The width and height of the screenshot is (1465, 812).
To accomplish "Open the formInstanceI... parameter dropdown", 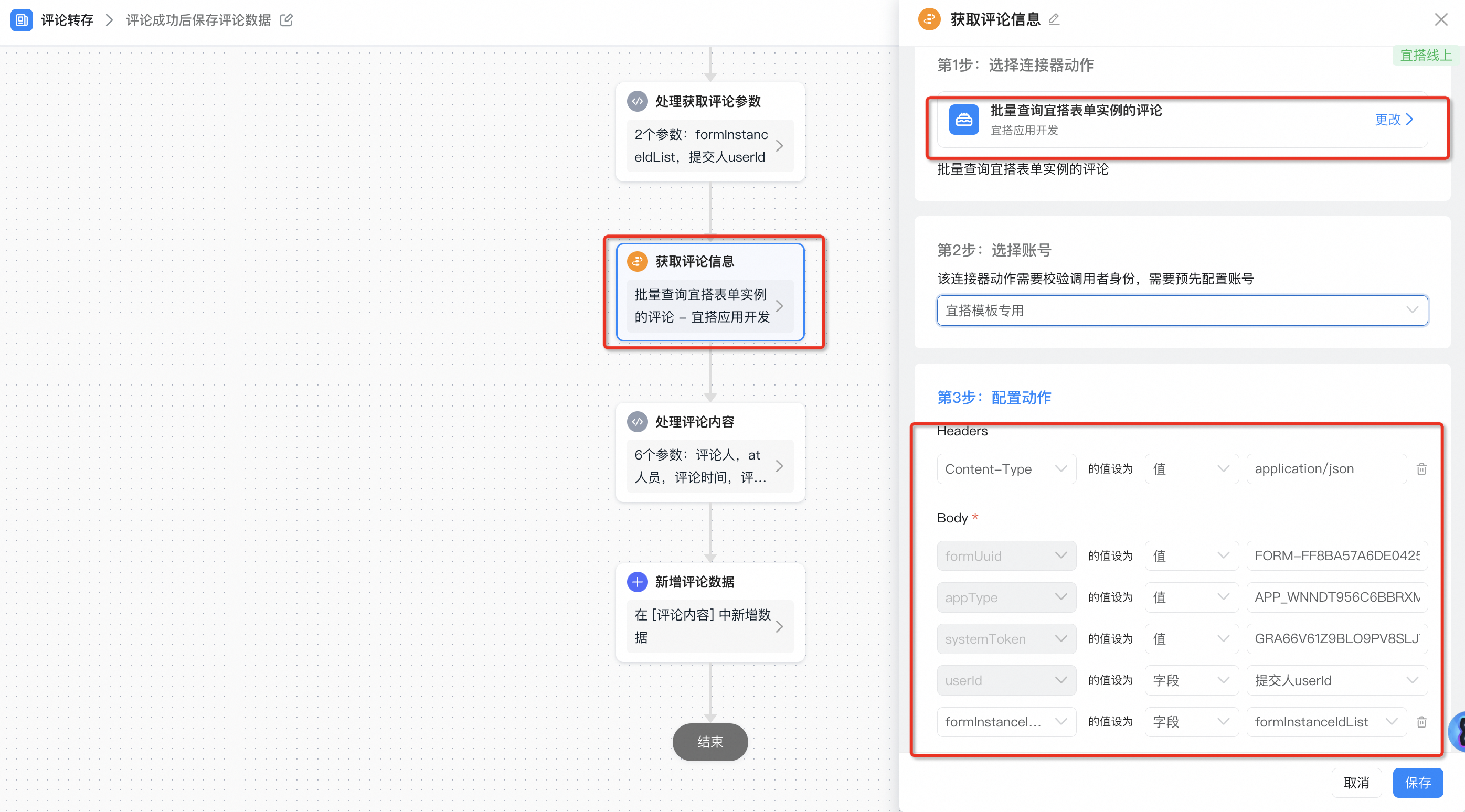I will [x=1006, y=722].
